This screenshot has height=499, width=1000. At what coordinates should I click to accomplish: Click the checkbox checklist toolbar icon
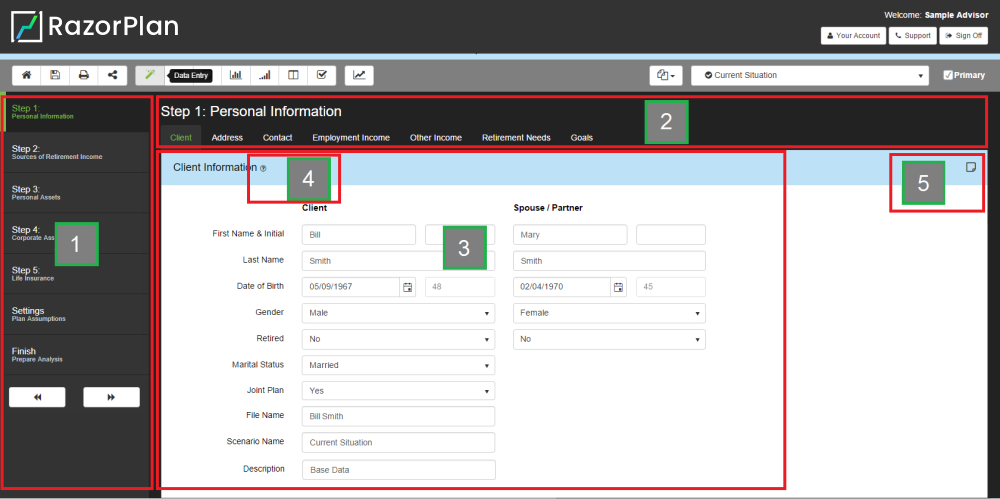click(x=321, y=75)
